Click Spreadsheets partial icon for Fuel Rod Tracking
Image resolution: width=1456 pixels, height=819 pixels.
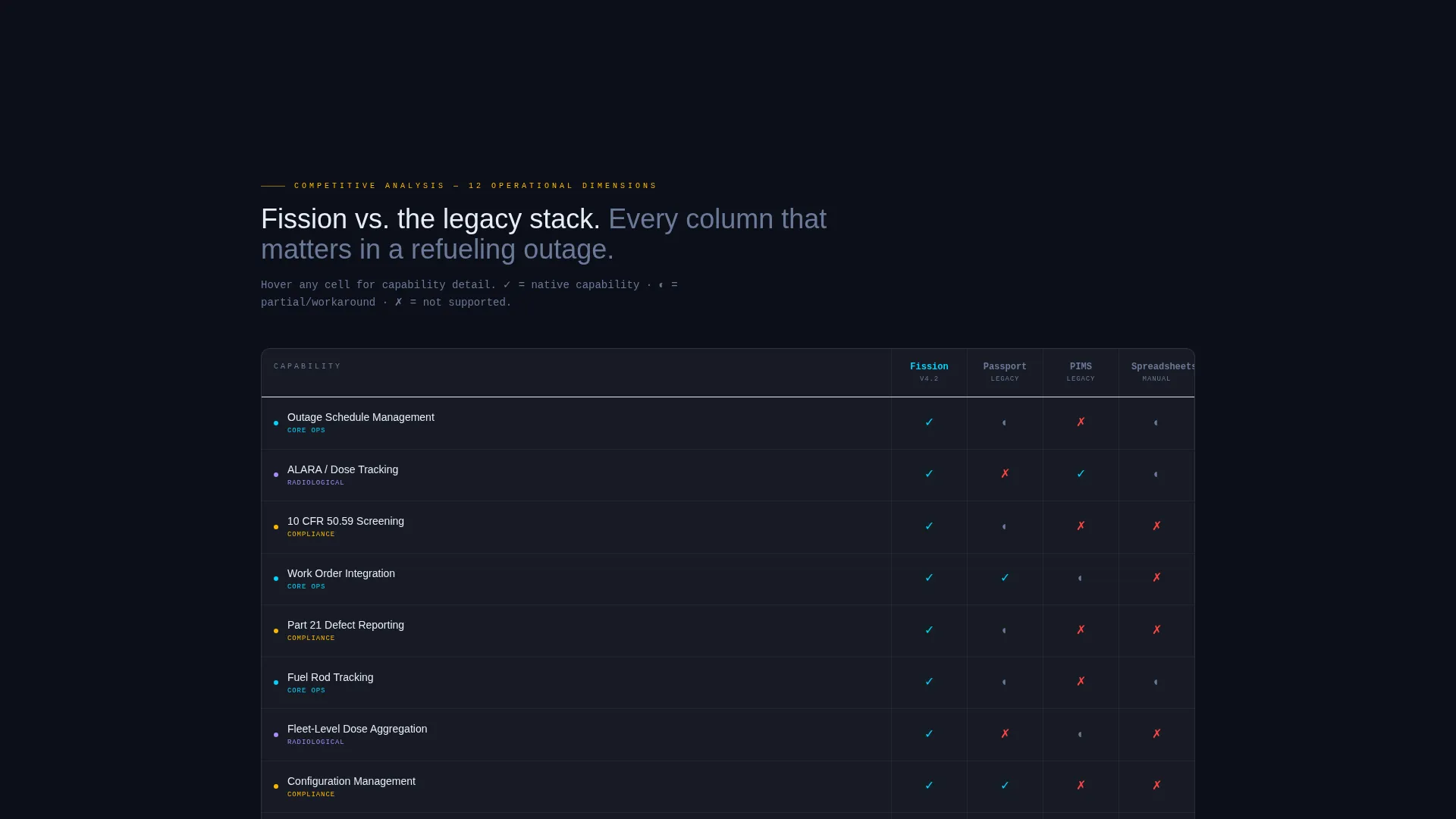click(x=1156, y=682)
